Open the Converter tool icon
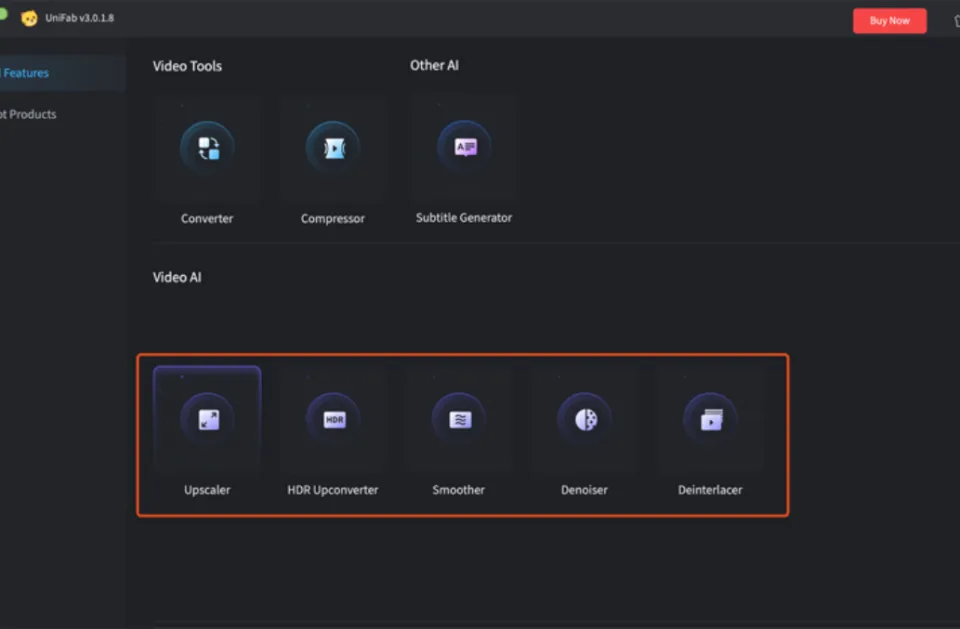The image size is (960, 629). pos(207,148)
